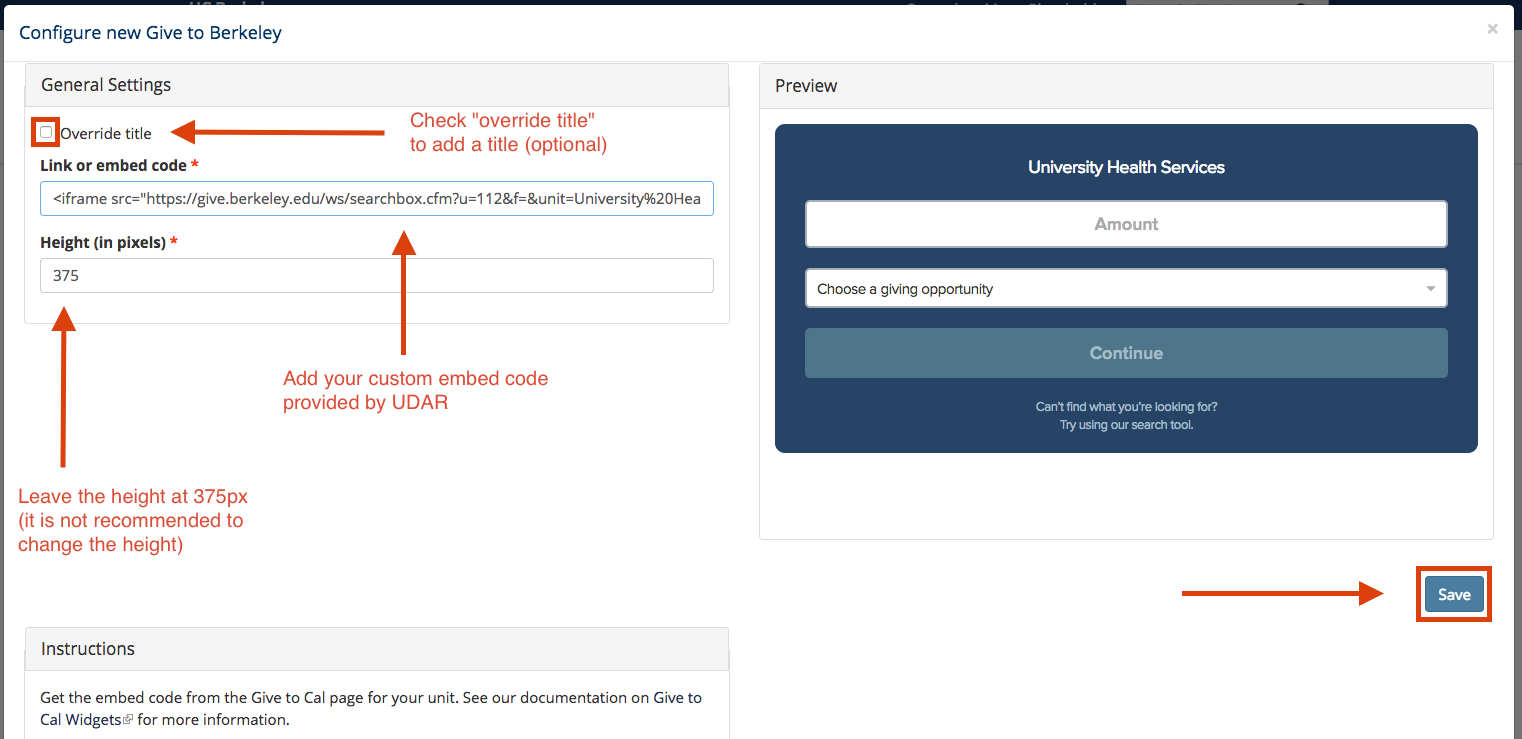
Task: Click the external link icon beside Cal Widgets
Action: point(128,720)
